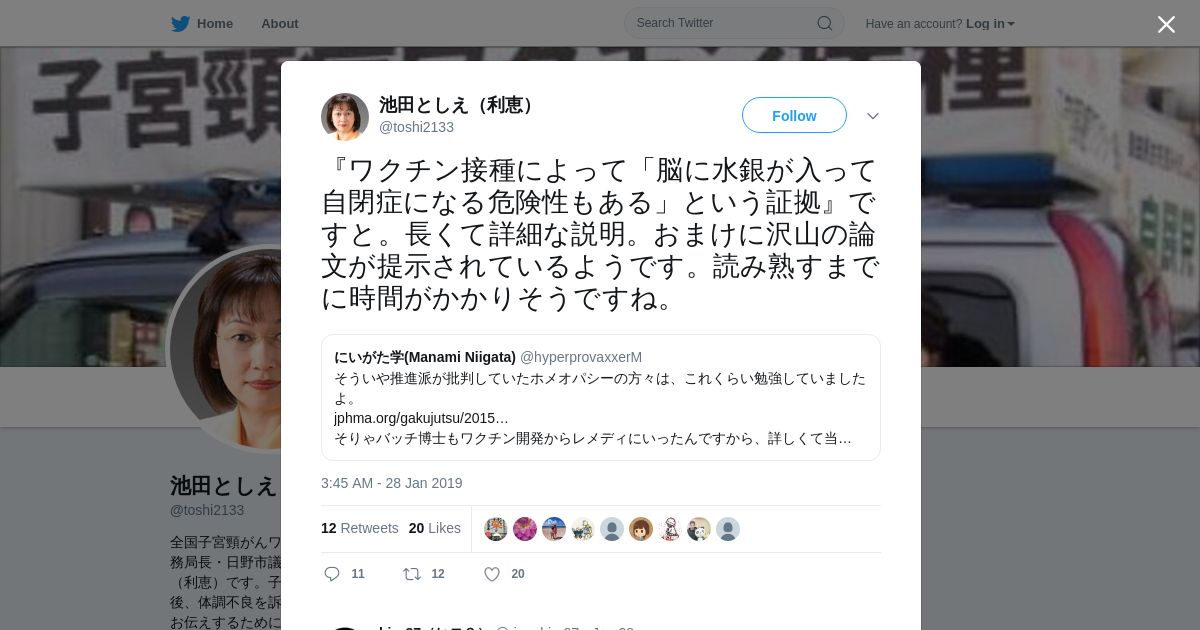Follow @toshi2133 account
The width and height of the screenshot is (1200, 630).
pos(794,115)
